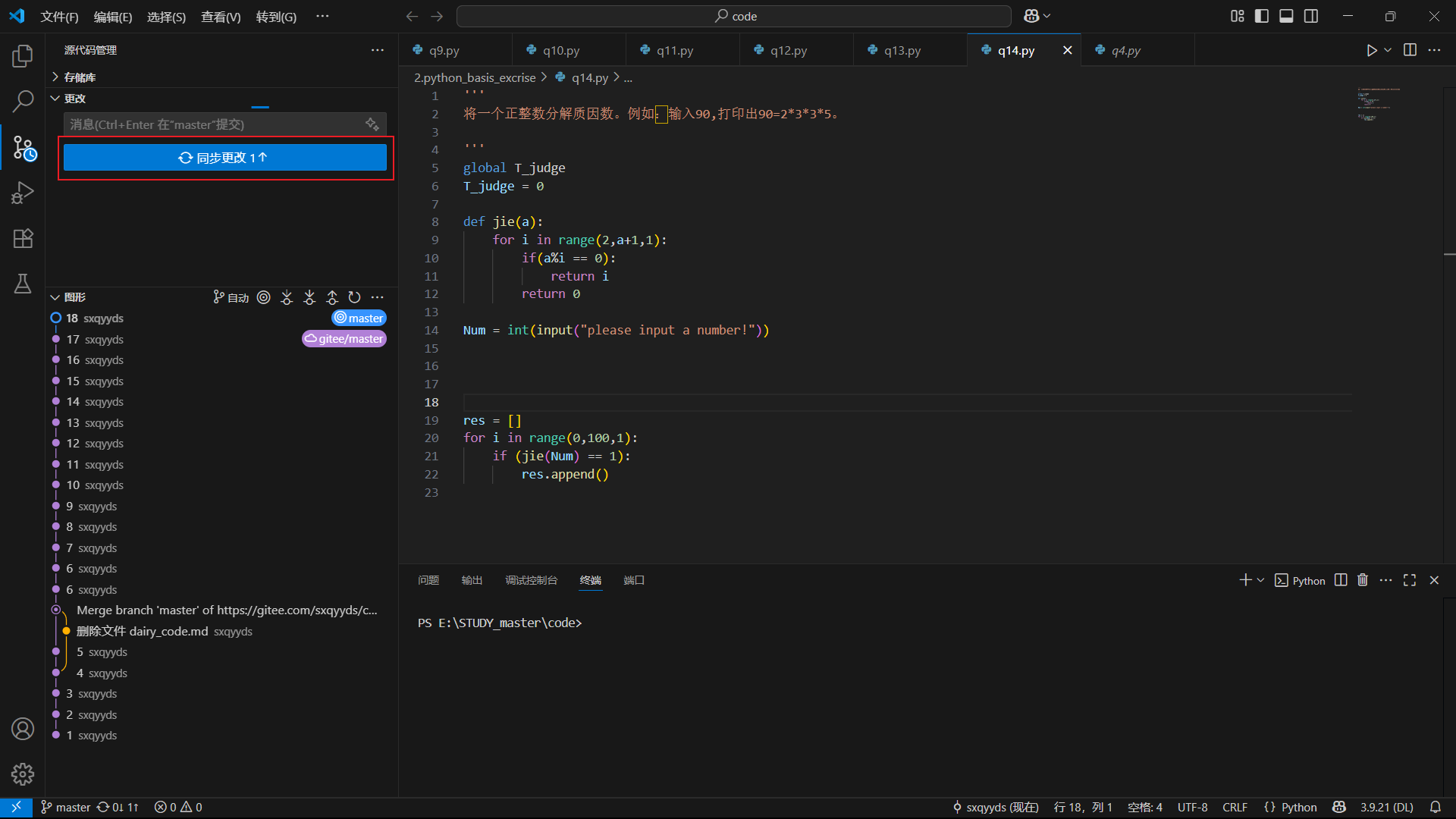
Task: Toggle the bottom panel layout button
Action: [1286, 16]
